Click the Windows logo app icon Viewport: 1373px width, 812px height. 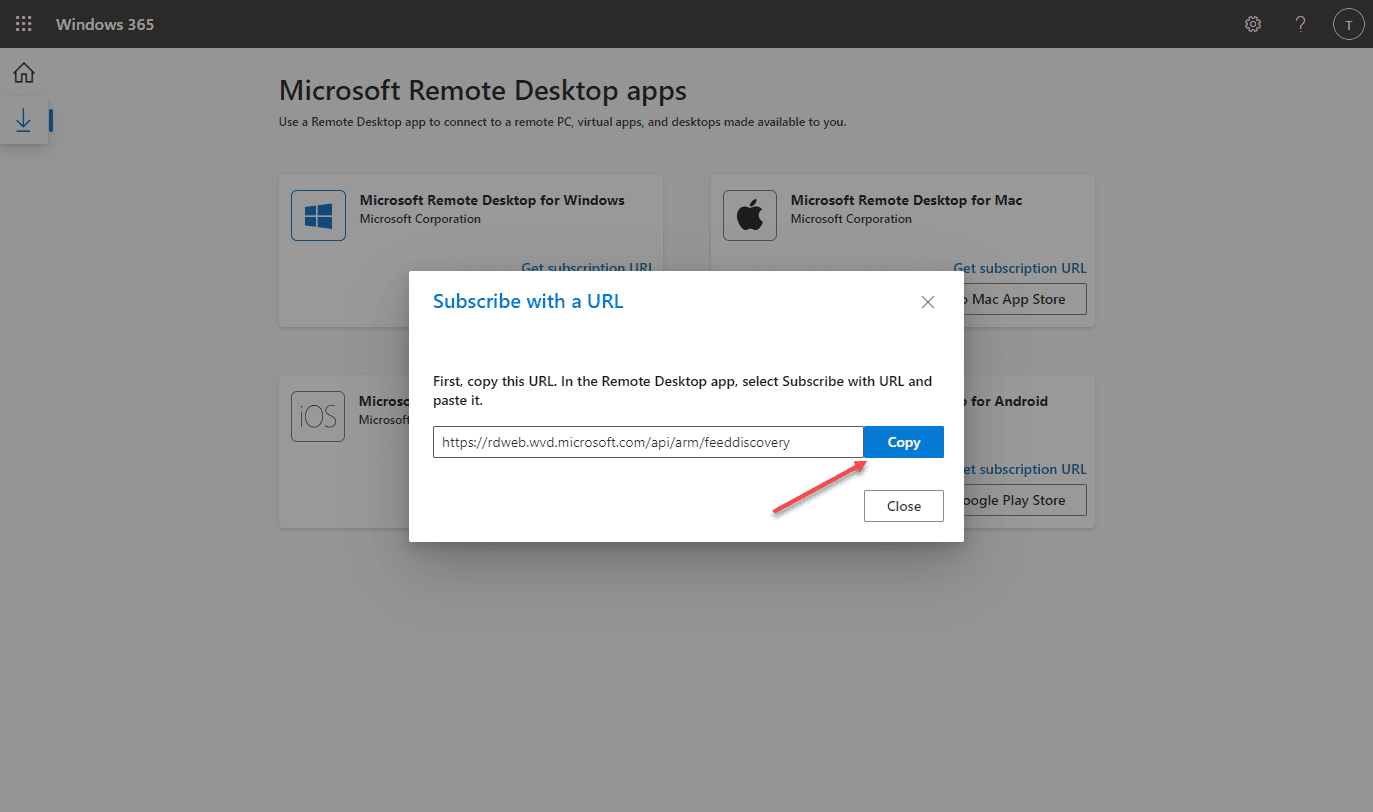click(x=318, y=215)
